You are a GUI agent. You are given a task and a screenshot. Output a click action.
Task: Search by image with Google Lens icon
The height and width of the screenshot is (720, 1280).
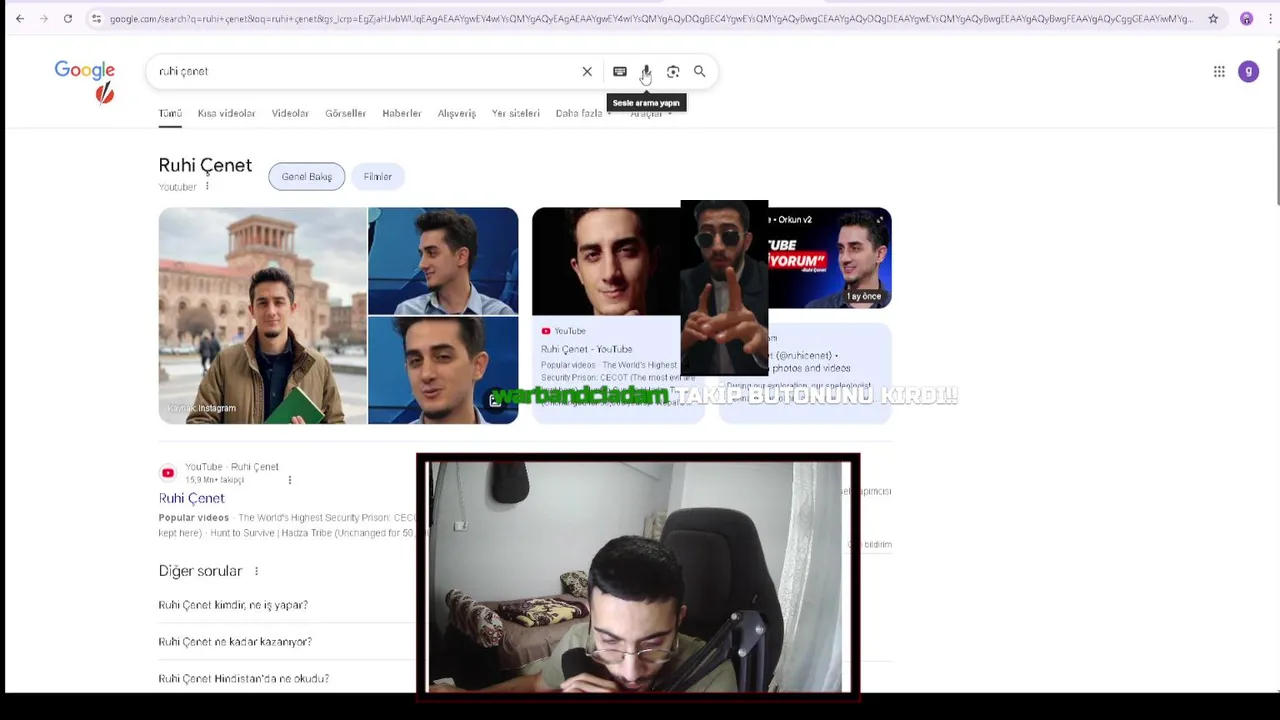point(673,71)
